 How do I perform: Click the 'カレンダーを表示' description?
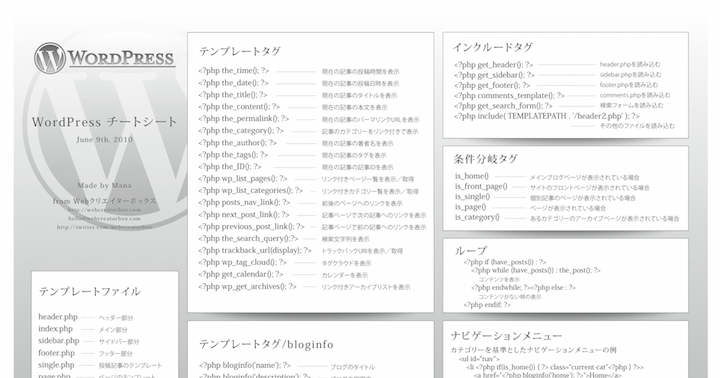(x=344, y=276)
